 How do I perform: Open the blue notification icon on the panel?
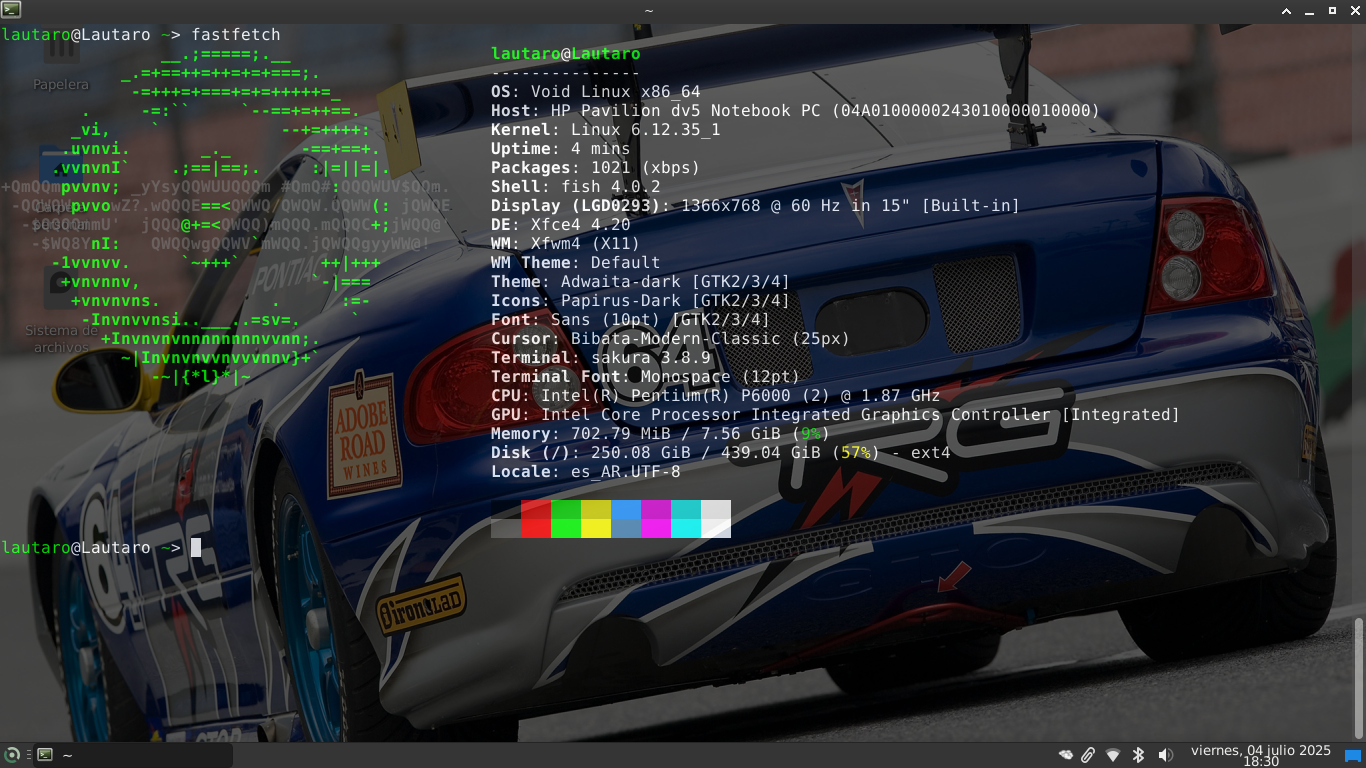[1353, 755]
